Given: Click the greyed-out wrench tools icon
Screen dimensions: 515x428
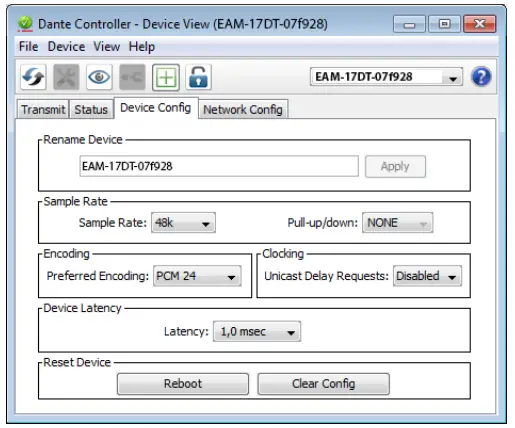Looking at the screenshot, I should point(66,77).
